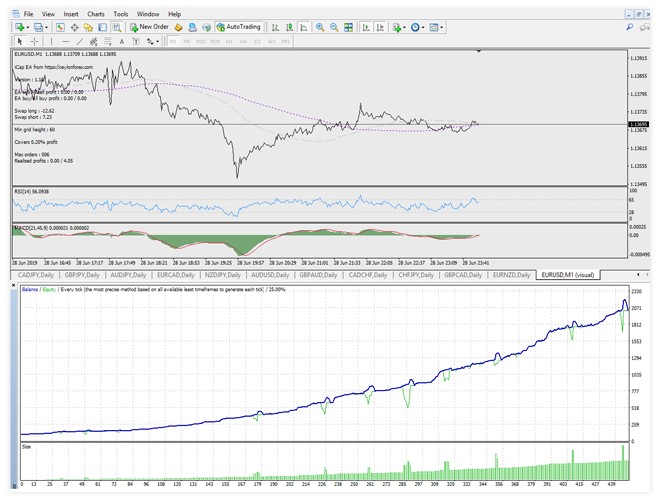Viewport: 659px width, 499px height.
Task: Activate the crosshair cursor
Action: tap(34, 41)
